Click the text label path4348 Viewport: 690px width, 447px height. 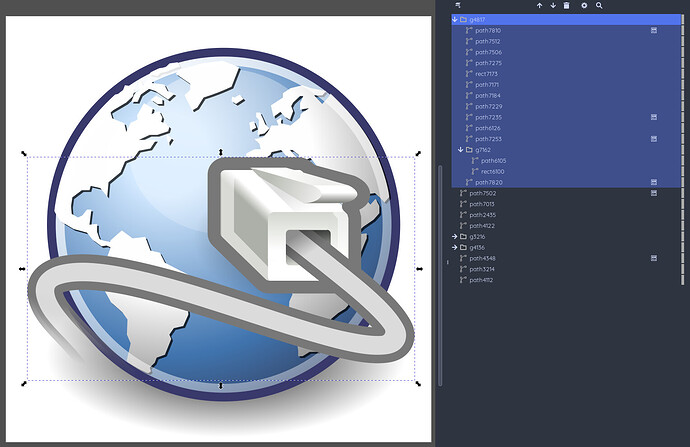pos(482,258)
